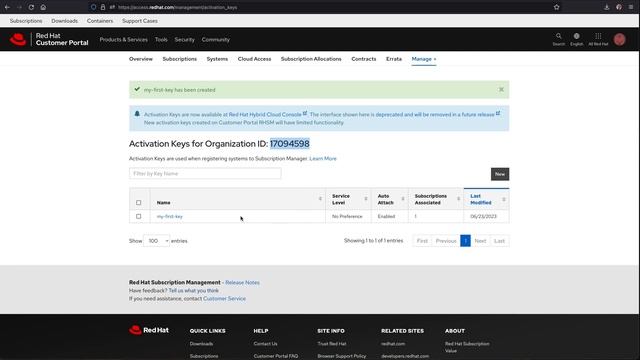This screenshot has width=640, height=360.
Task: Sort by Subscriptions Associated column
Action: point(458,199)
